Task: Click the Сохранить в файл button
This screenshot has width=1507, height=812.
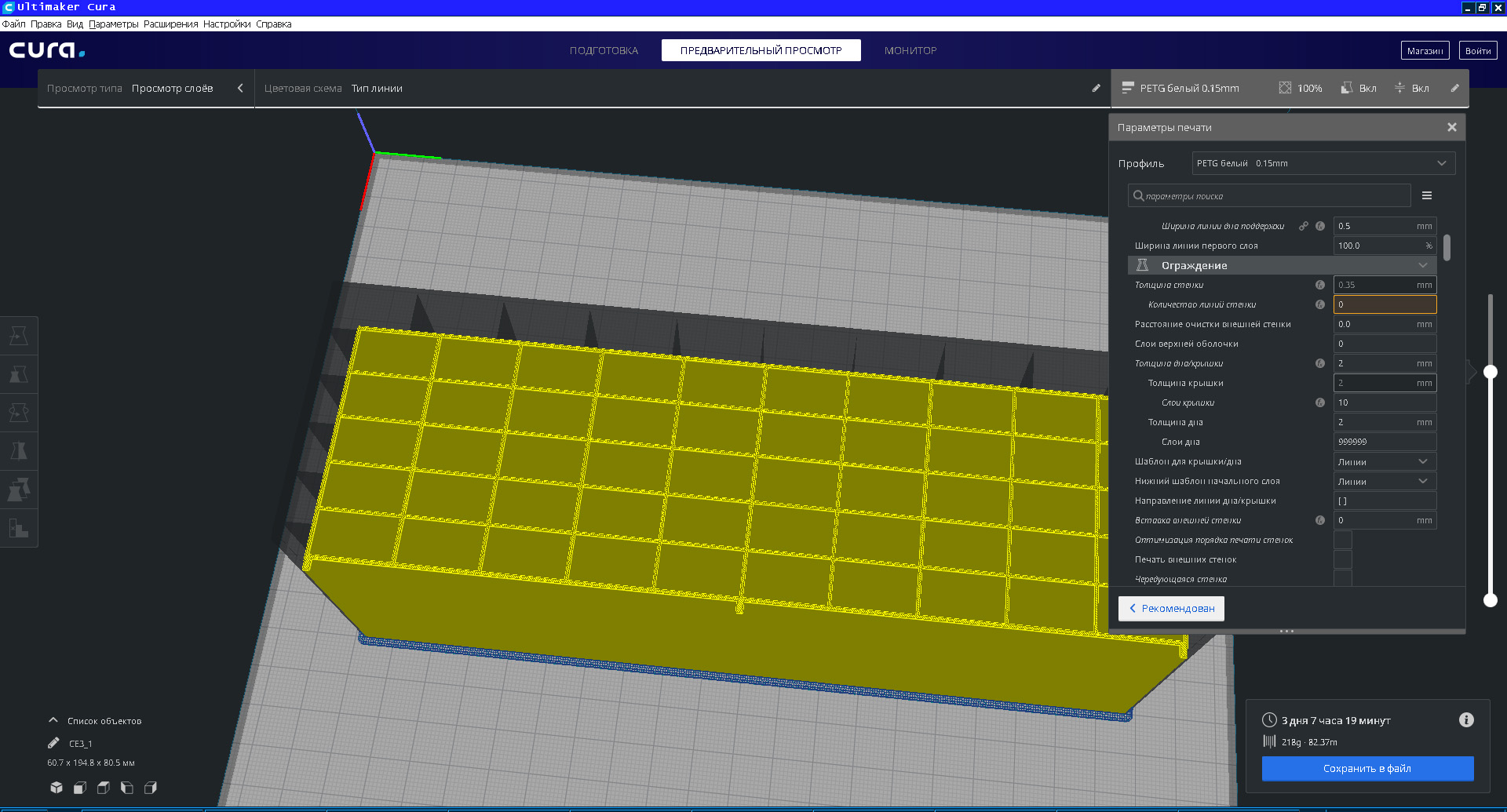Action: (1367, 769)
